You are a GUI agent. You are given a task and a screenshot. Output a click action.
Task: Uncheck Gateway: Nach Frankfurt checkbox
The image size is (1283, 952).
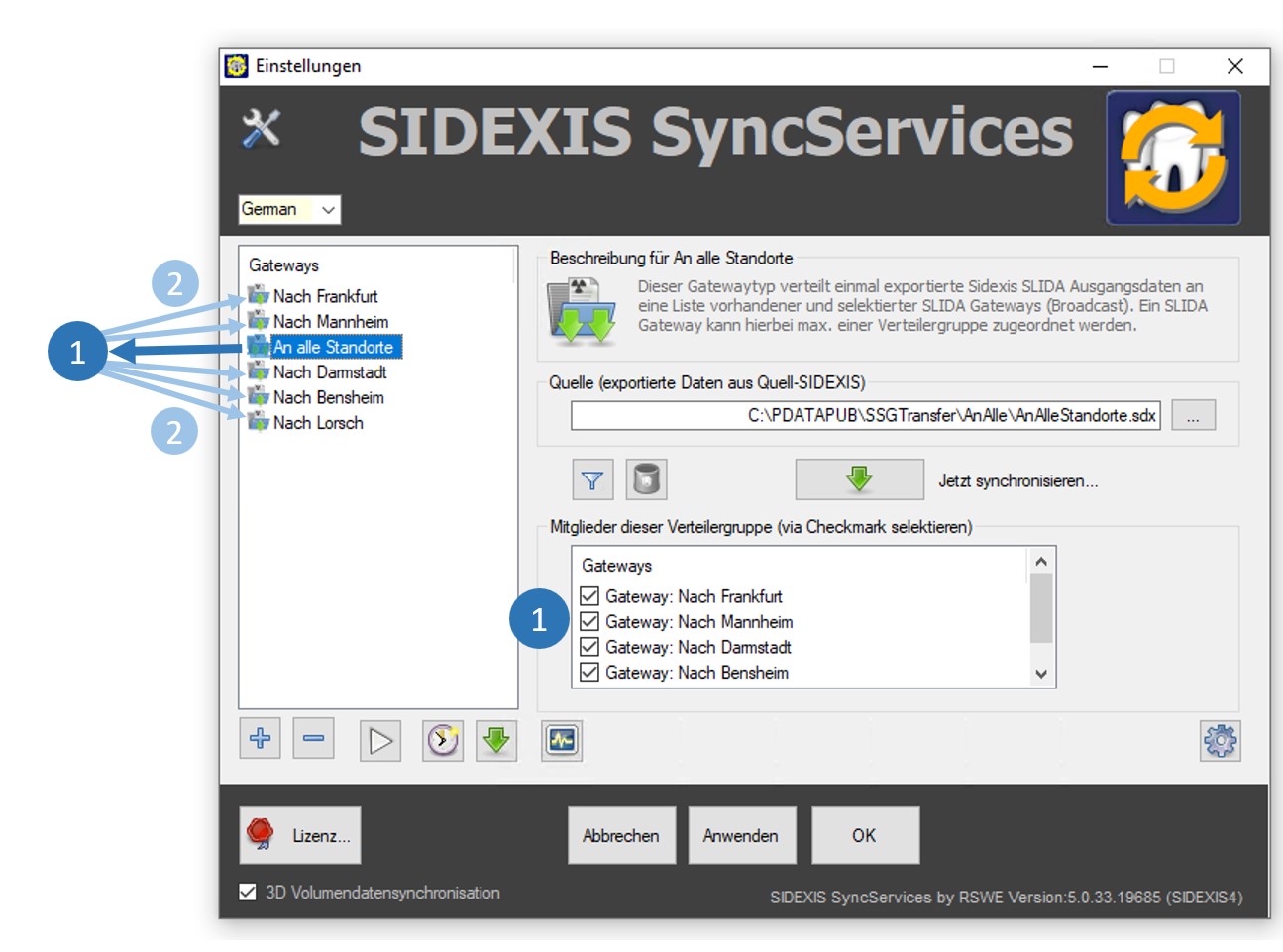point(589,596)
